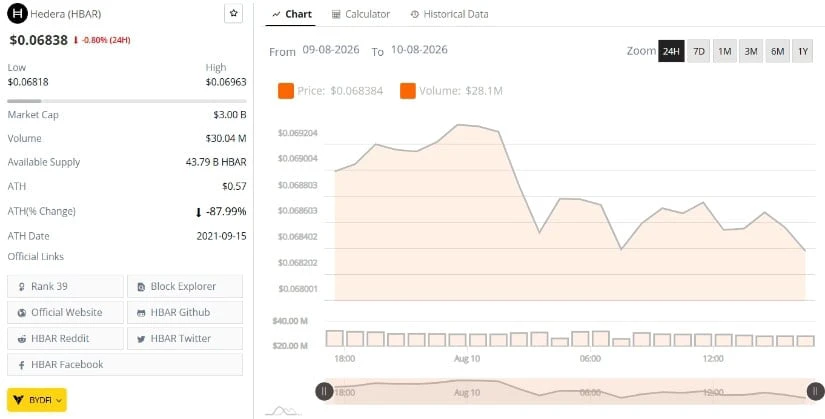Click the ATH Date 2021-09-15
Screen dimensions: 825x419
[222, 236]
